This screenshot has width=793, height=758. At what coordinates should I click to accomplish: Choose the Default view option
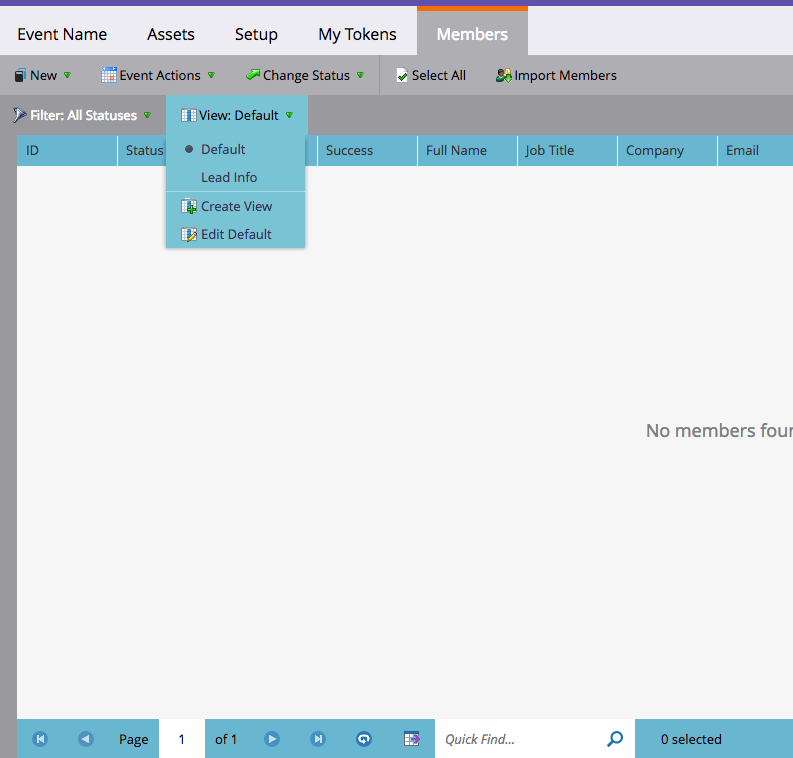[236, 150]
